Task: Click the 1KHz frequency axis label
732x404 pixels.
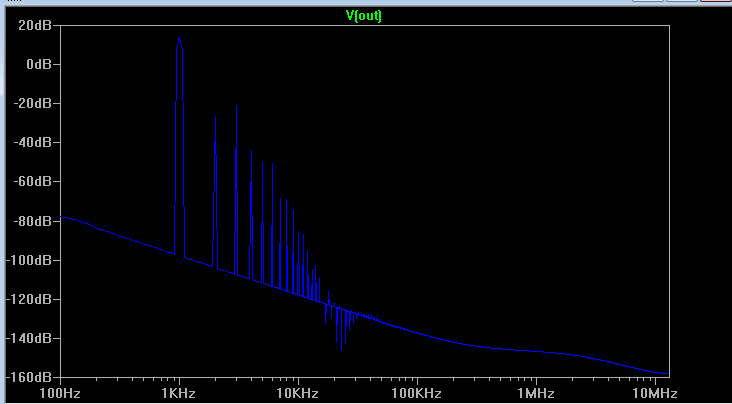Action: coord(179,393)
